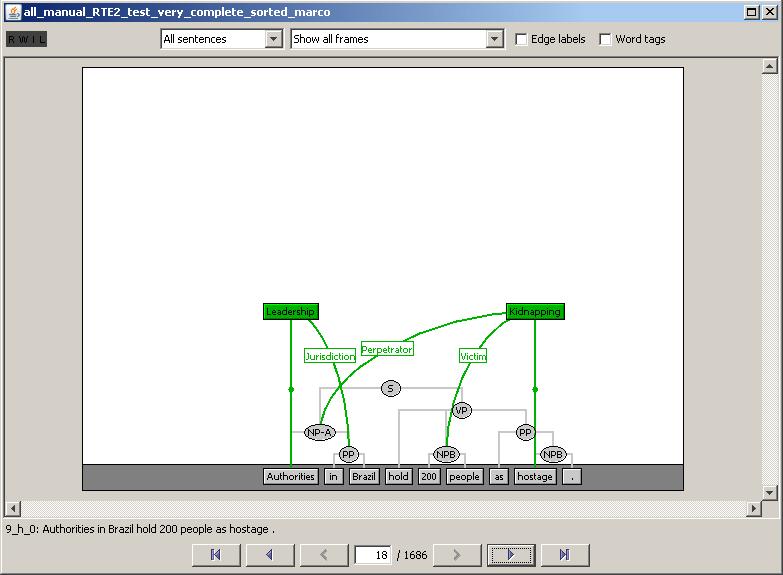Select the PP node above 'as hostage'
Screen dimensions: 783x575
point(525,432)
